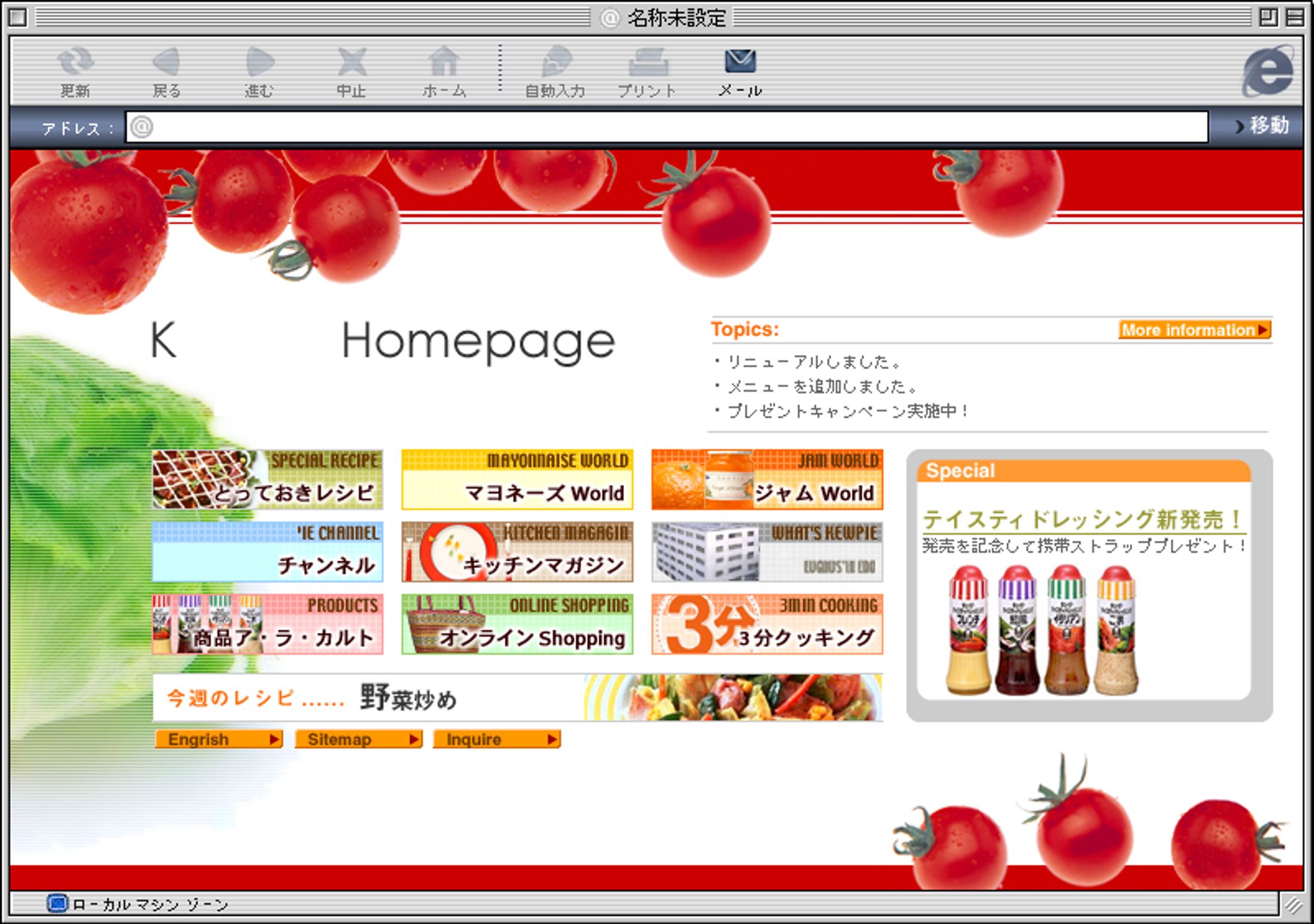This screenshot has height=924, width=1314.
Task: Open the 3min Cooking banner
Action: (x=767, y=624)
